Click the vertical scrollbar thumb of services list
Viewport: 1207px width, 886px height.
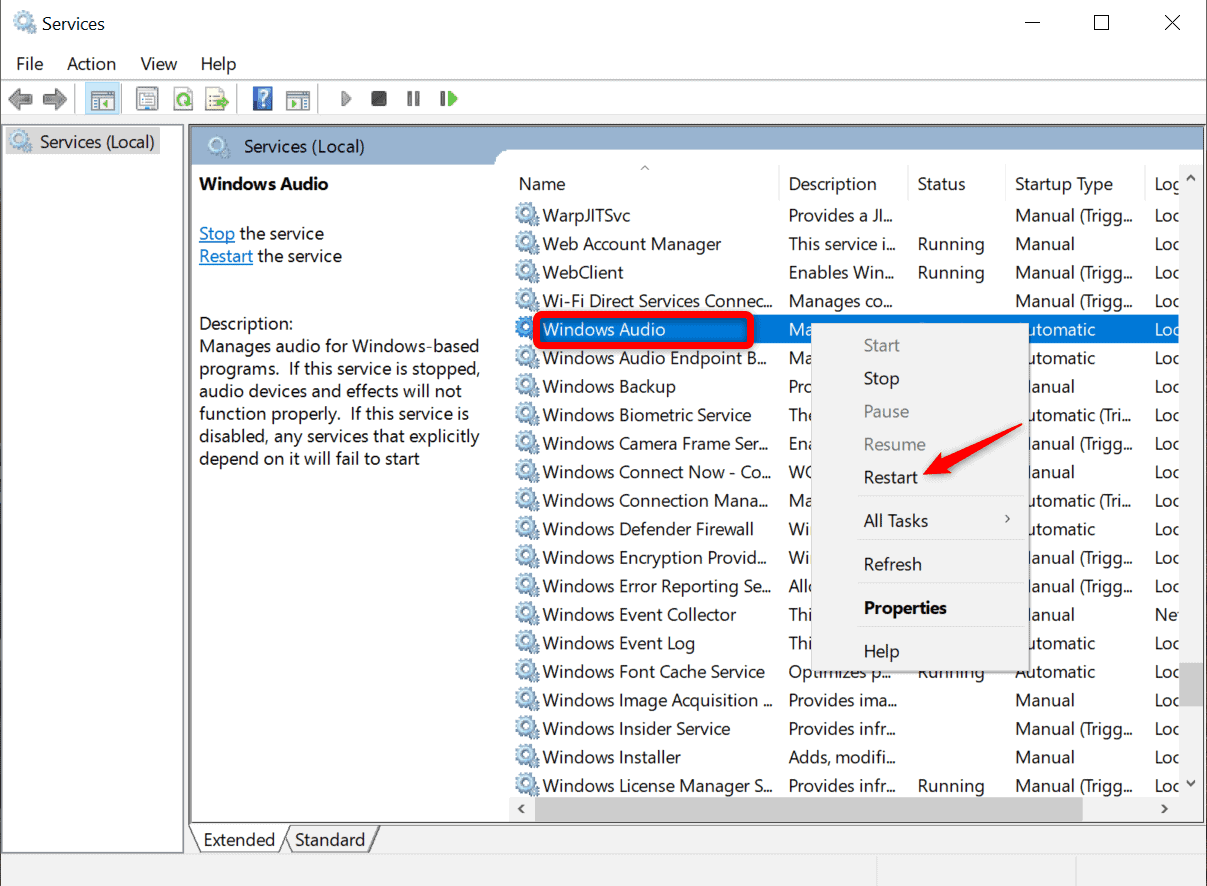coord(1190,684)
